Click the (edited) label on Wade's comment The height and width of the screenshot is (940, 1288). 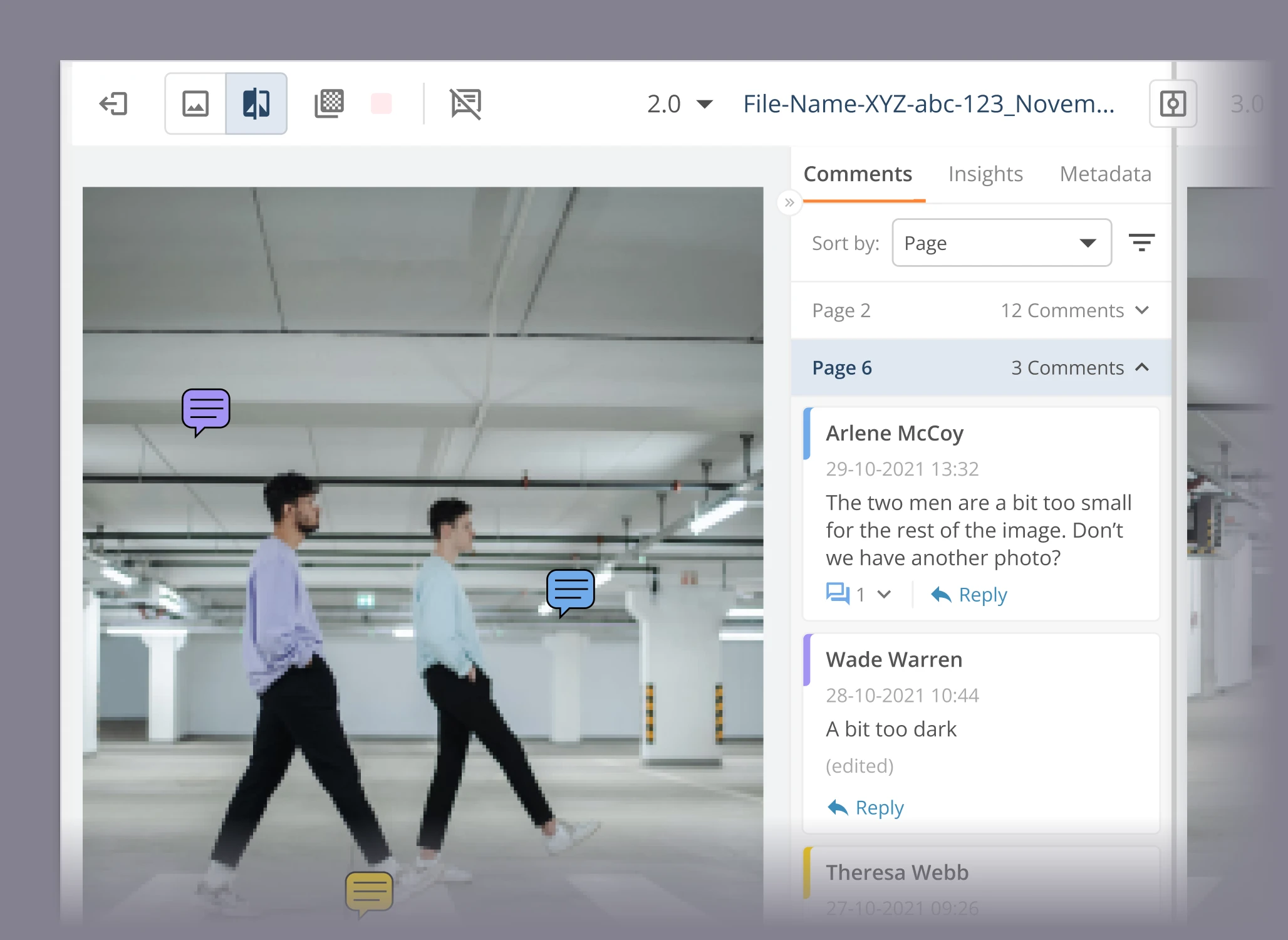tap(860, 766)
